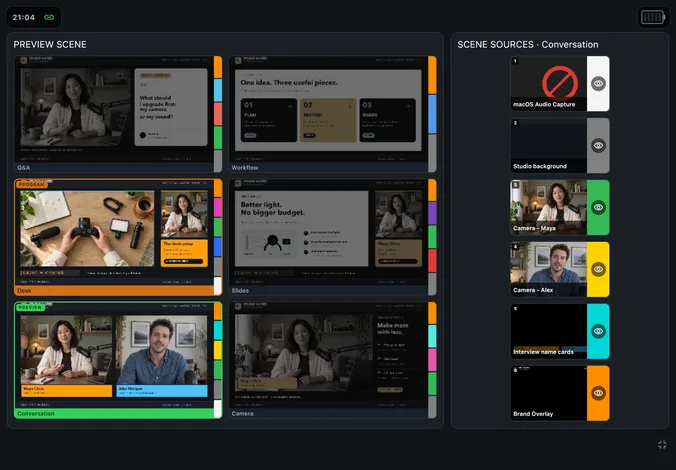676x470 pixels.
Task: Click the red strip on Slides scene
Action: click(432, 260)
